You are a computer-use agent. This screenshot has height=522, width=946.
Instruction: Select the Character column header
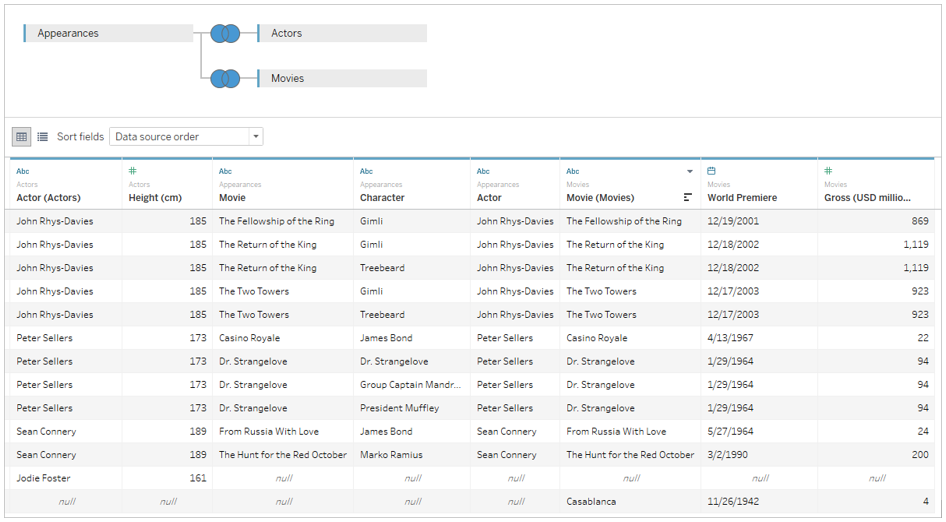coord(382,198)
